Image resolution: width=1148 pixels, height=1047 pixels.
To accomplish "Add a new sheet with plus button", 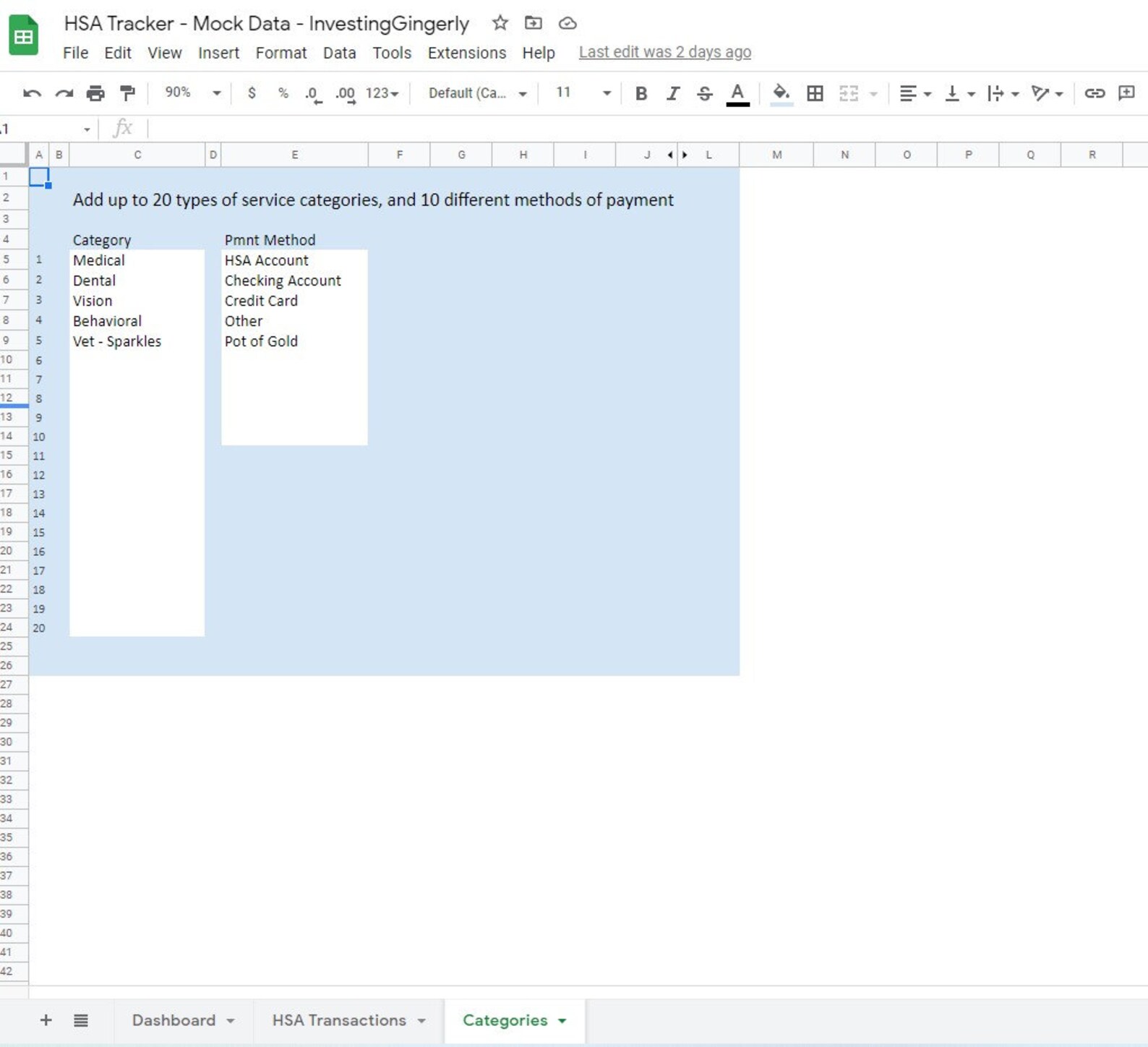I will (46, 1020).
